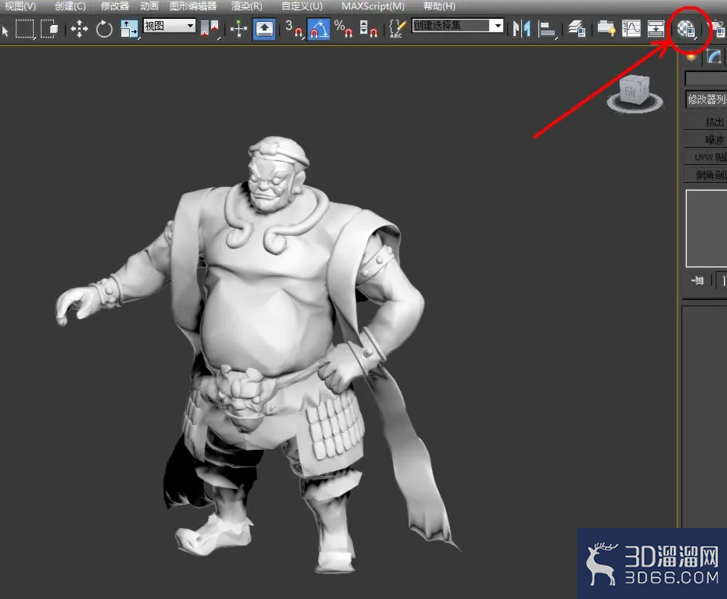Select the arrow Select Object tool

point(5,30)
